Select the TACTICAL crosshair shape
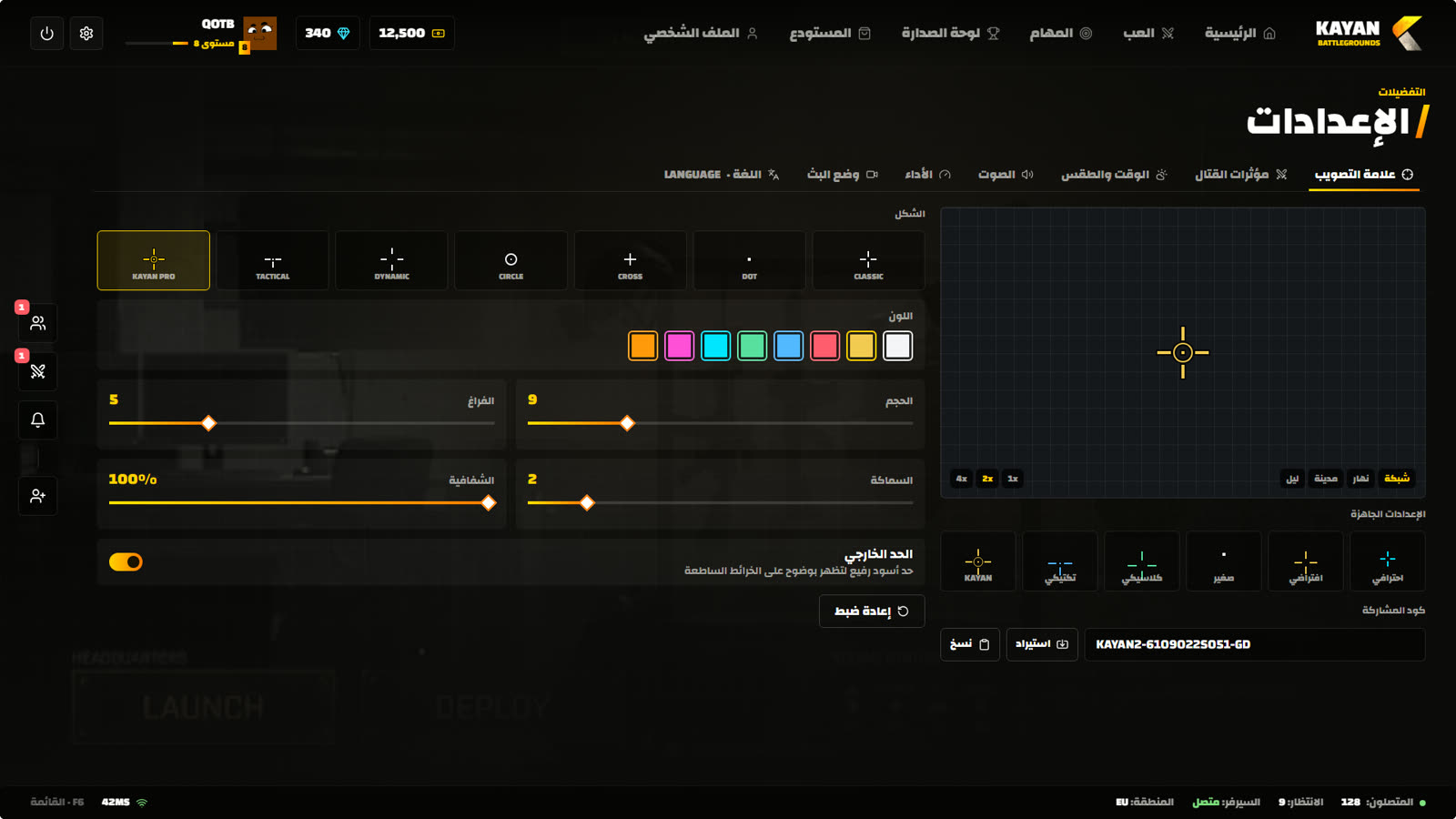Screen dimensions: 1456x819 273,260
